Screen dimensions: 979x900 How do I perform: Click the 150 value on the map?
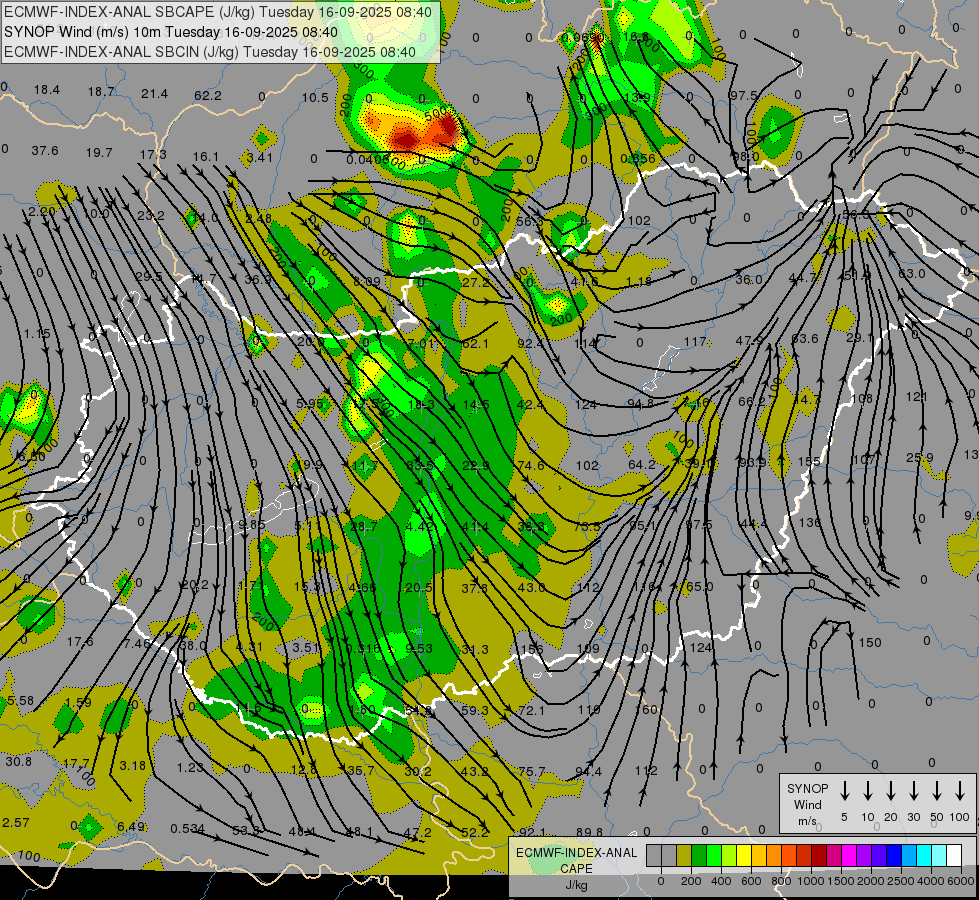(x=870, y=643)
